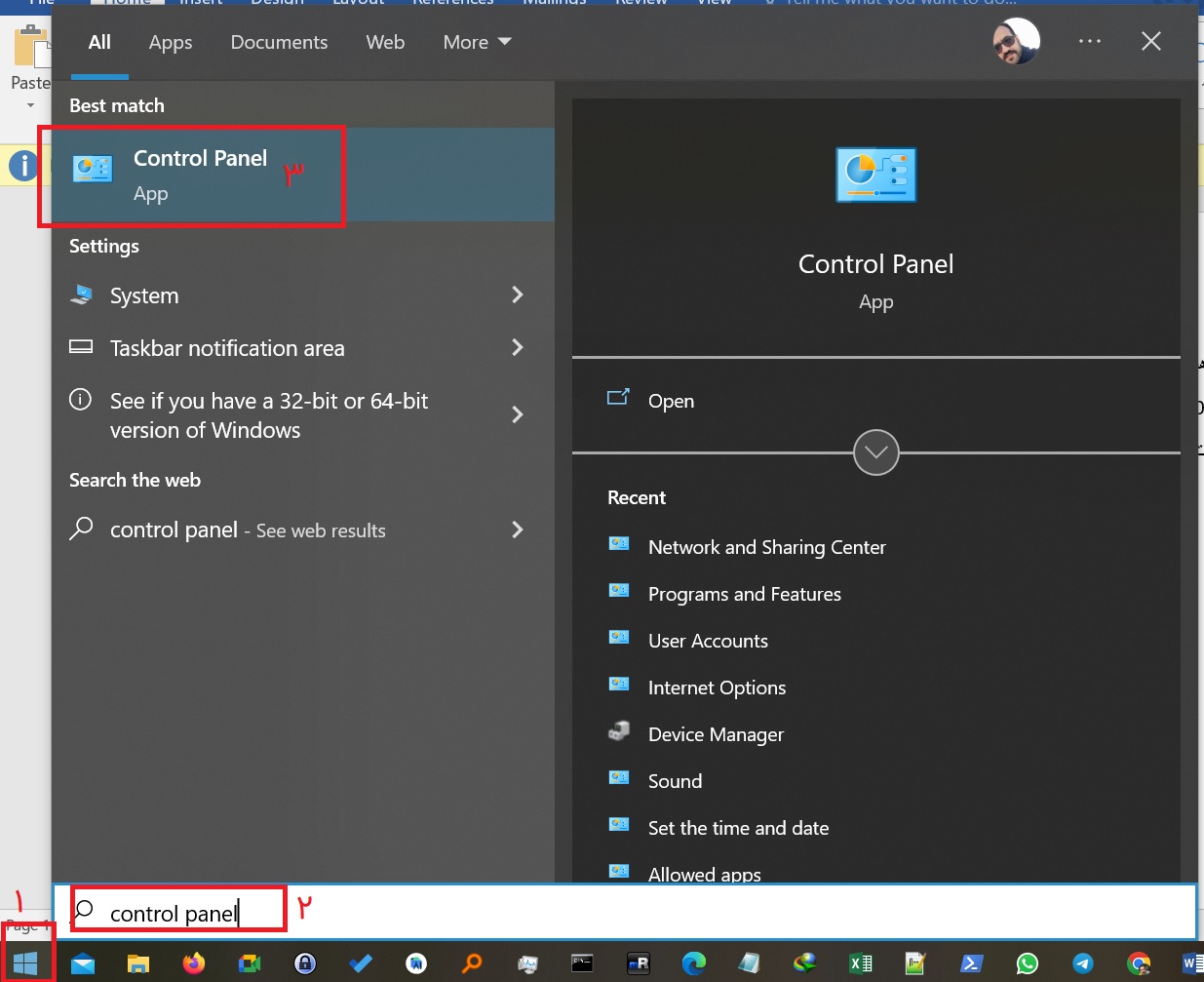Switch to the Apps search tab
1204x982 pixels.
(171, 42)
